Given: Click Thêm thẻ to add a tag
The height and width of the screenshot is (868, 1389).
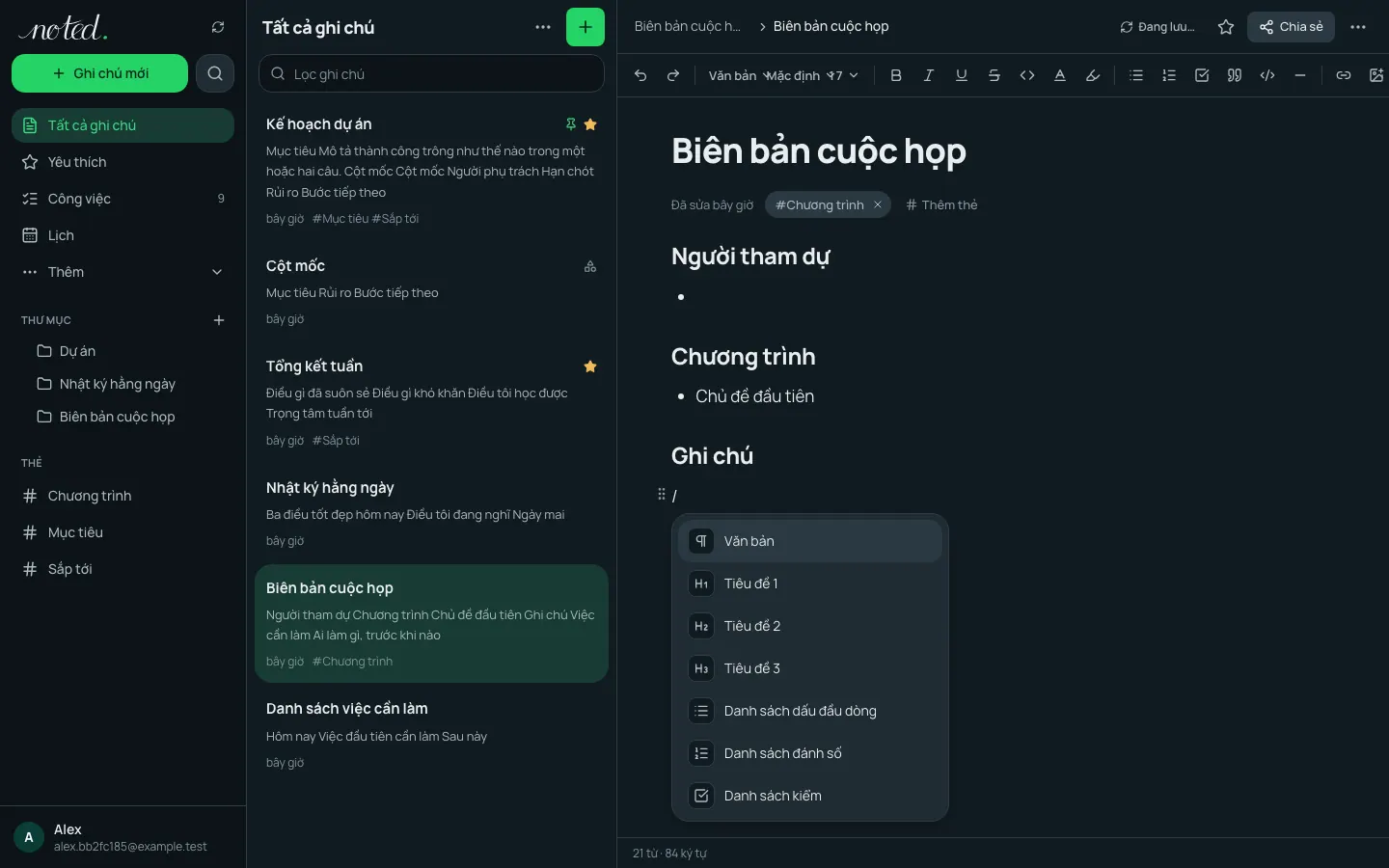Looking at the screenshot, I should [941, 204].
